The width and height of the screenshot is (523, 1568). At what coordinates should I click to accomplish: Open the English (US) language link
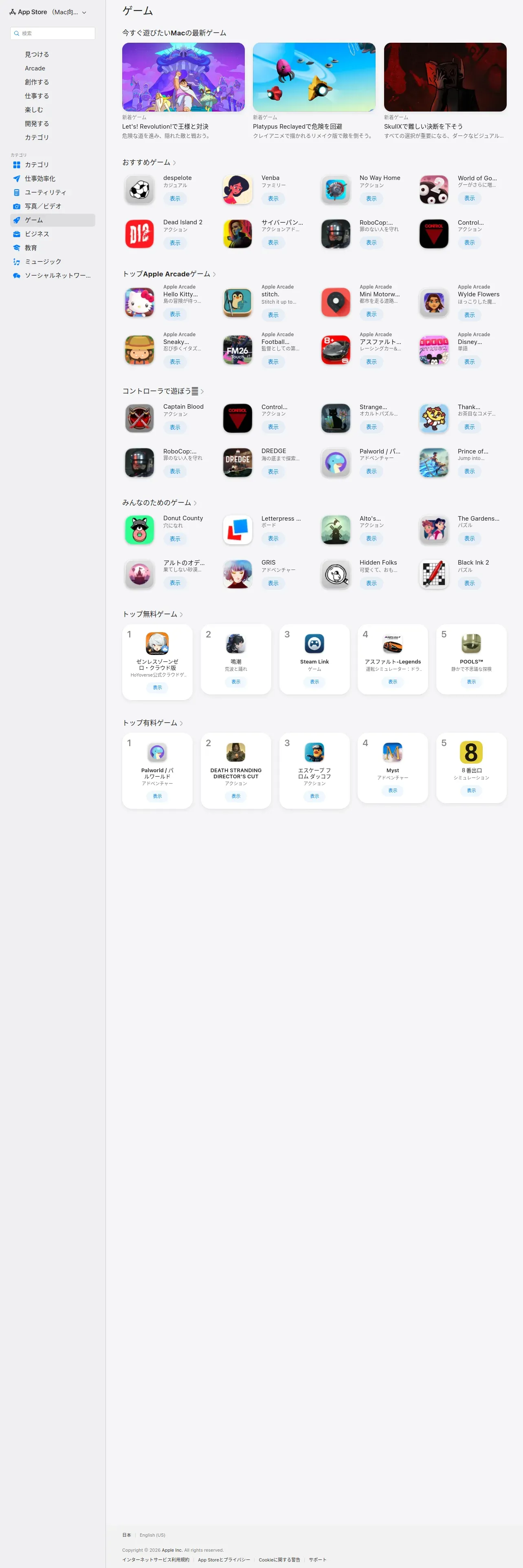[x=152, y=1535]
